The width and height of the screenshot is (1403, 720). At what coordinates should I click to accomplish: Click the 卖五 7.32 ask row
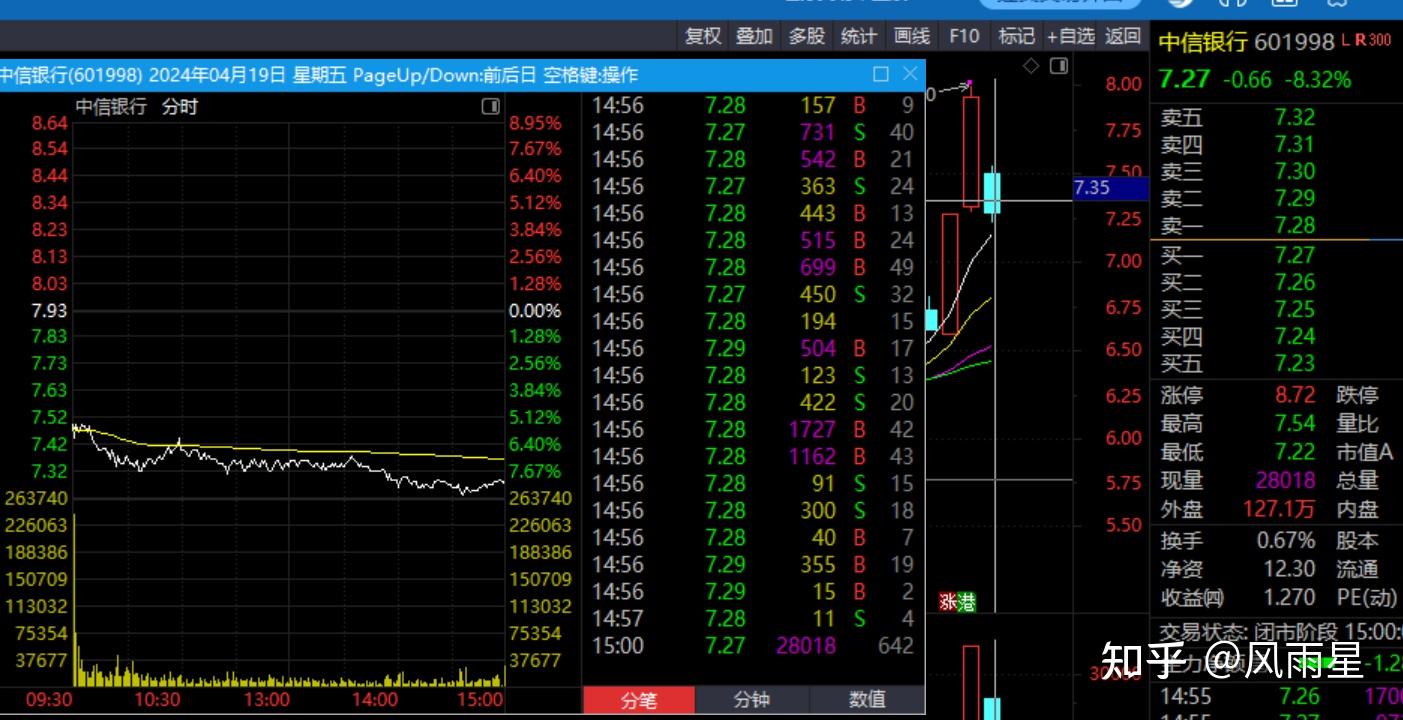click(1276, 118)
